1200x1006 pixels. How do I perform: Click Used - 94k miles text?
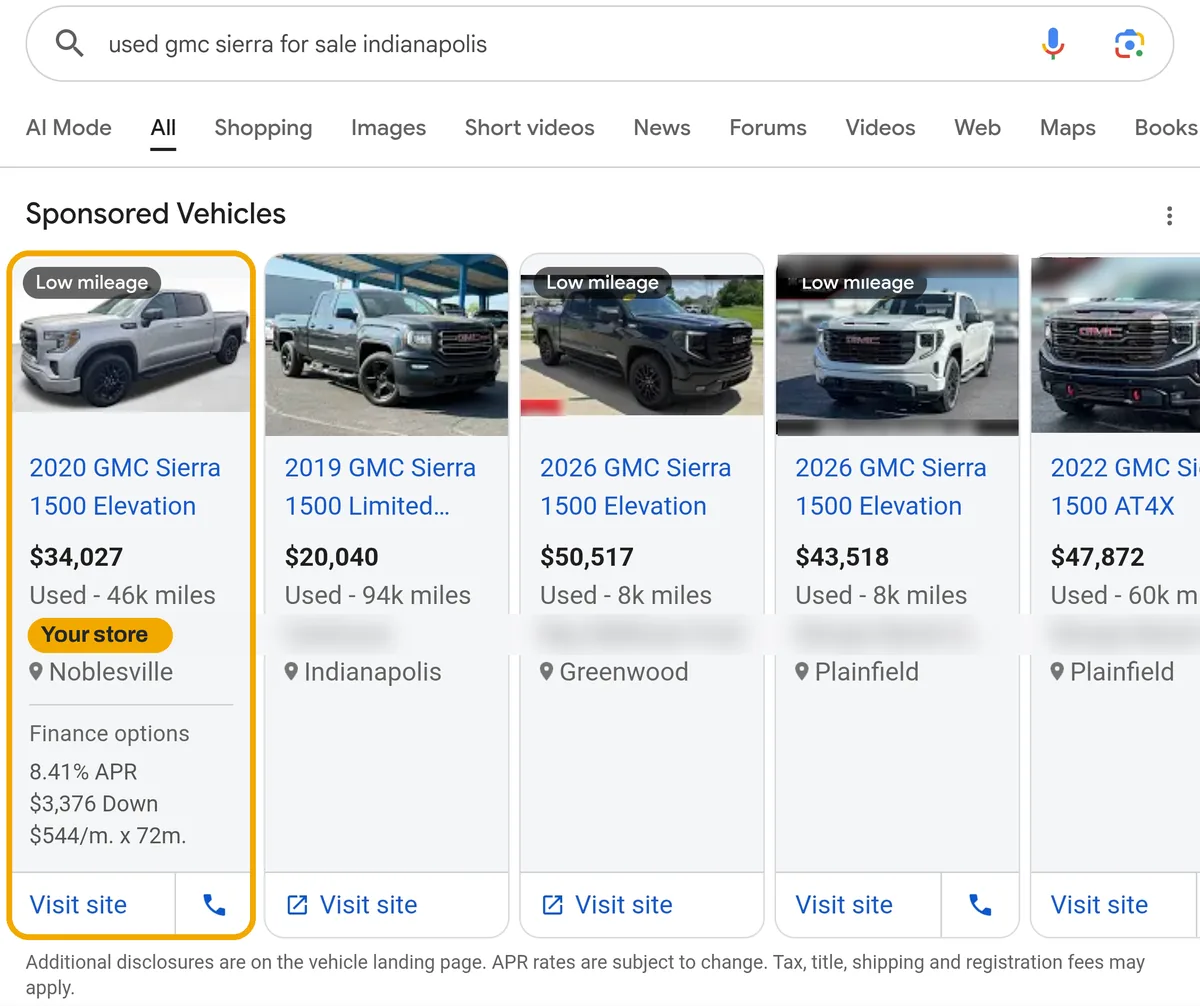point(377,595)
